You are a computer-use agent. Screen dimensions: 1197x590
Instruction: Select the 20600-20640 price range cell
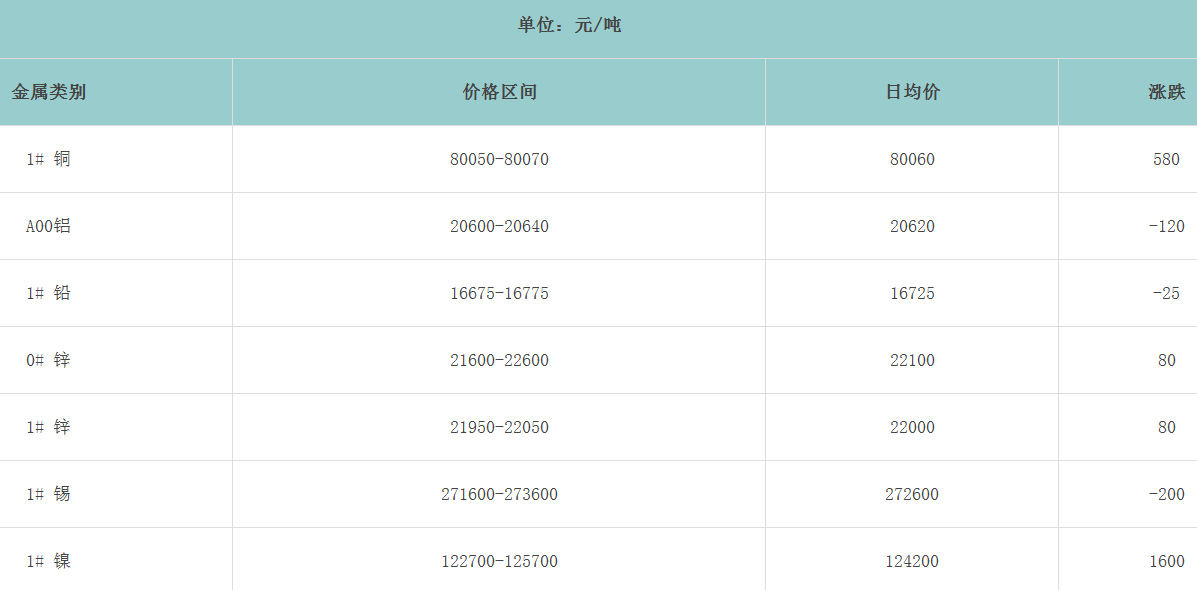point(499,226)
